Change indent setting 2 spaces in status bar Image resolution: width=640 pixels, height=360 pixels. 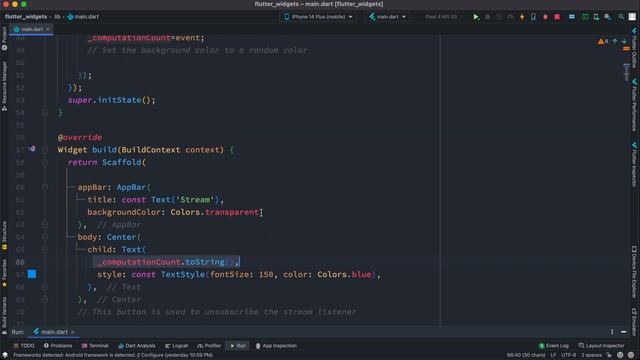click(591, 355)
